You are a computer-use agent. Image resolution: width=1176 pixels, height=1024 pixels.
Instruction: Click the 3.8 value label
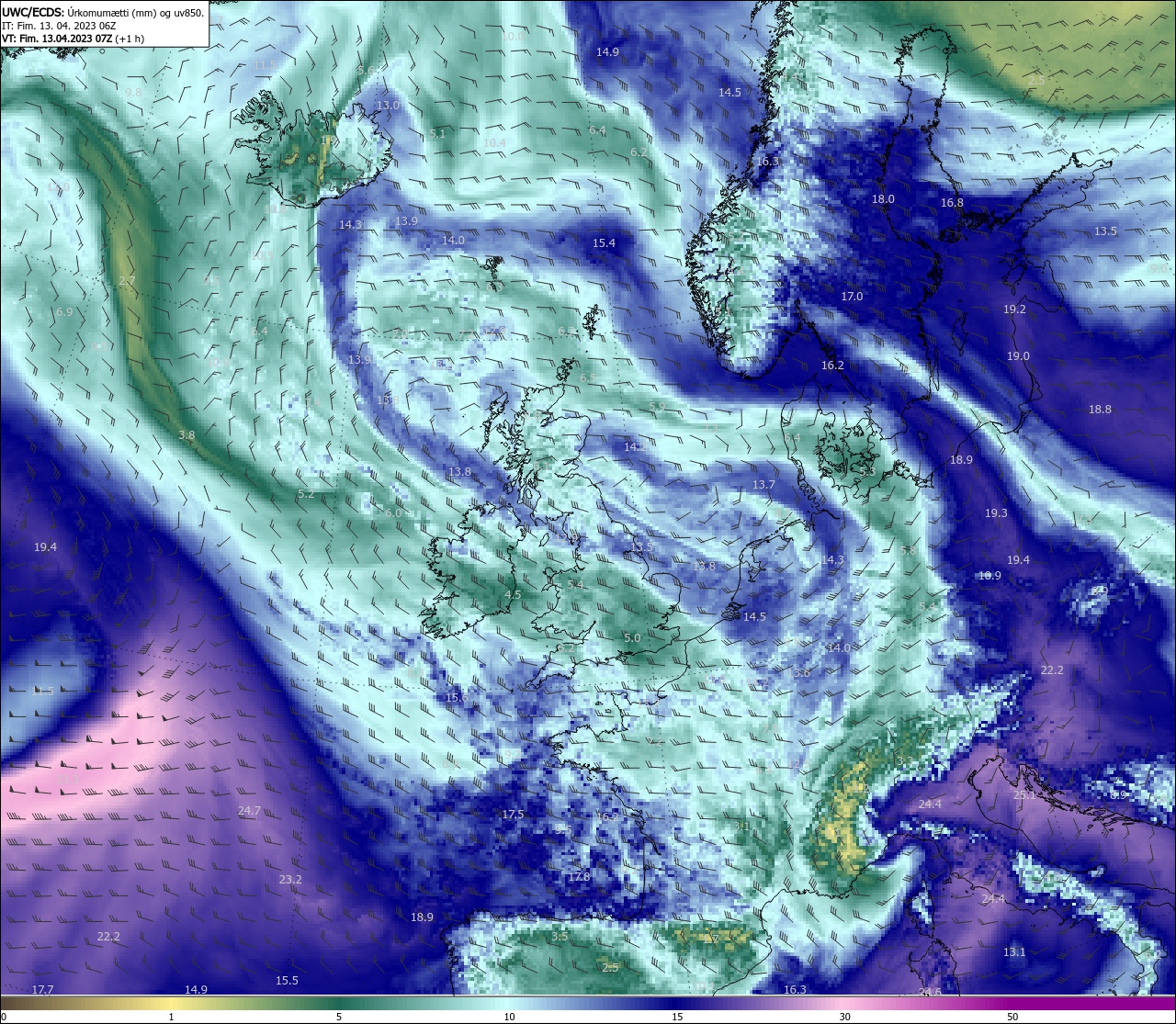pos(187,435)
